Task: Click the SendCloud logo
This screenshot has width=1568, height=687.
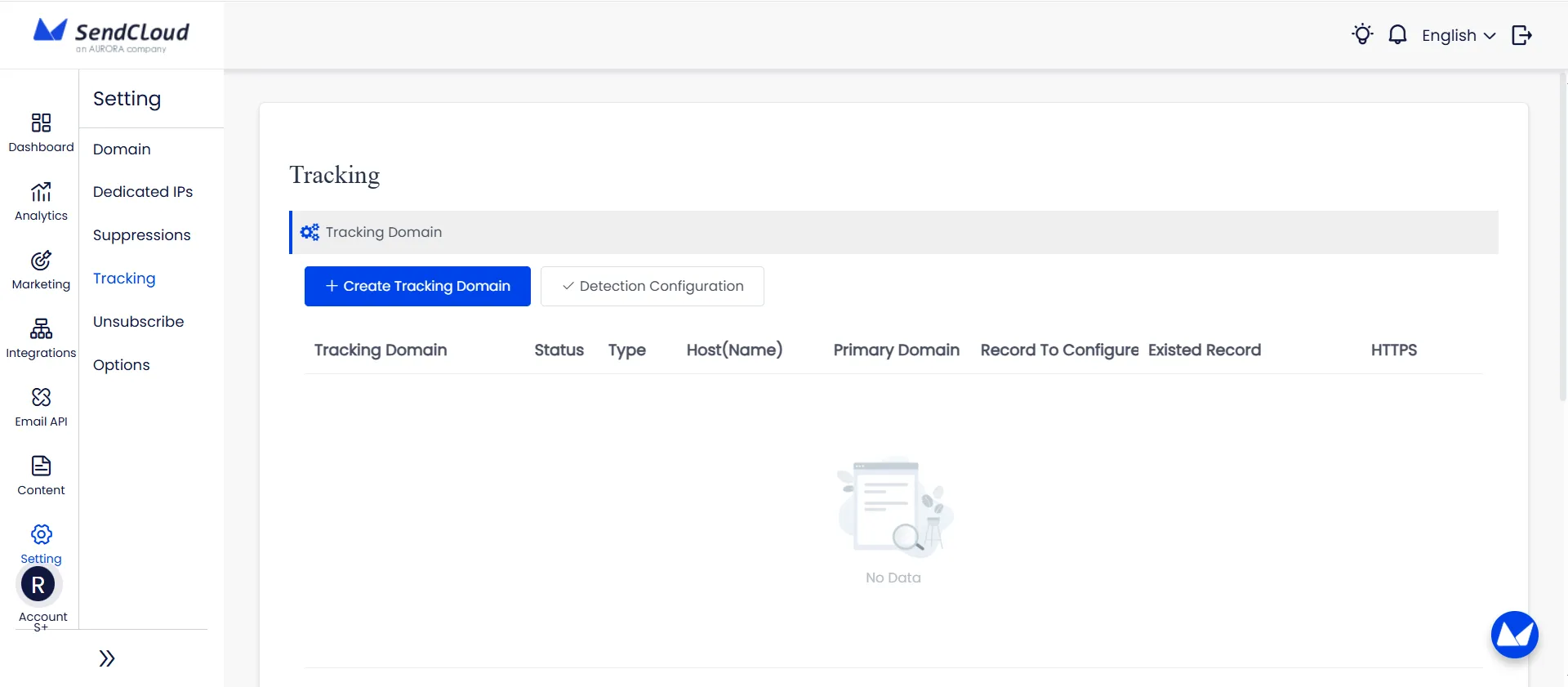Action: 111,35
